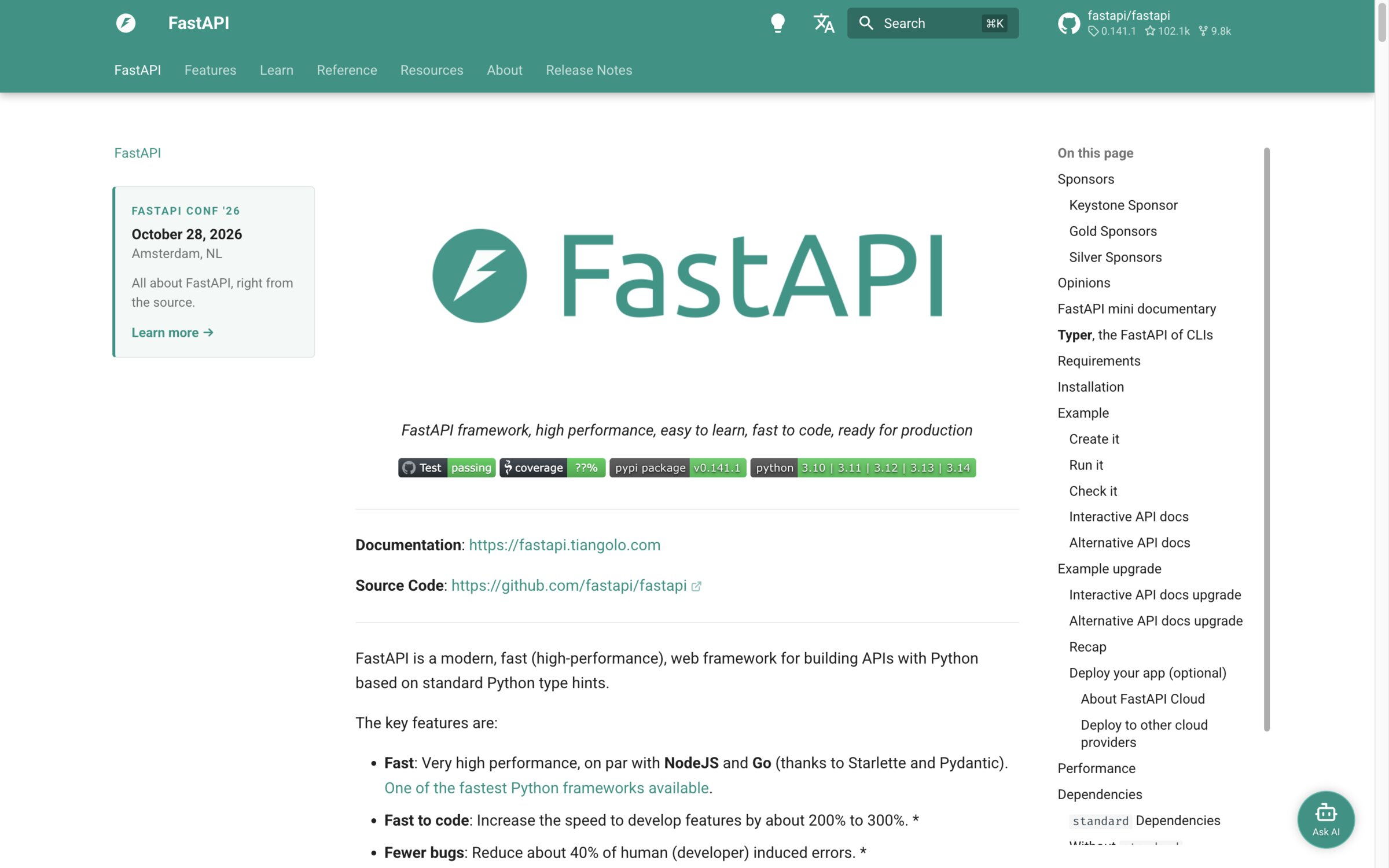The width and height of the screenshot is (1389, 868).
Task: Go to FastAPI mini documentary section
Action: coord(1136,309)
